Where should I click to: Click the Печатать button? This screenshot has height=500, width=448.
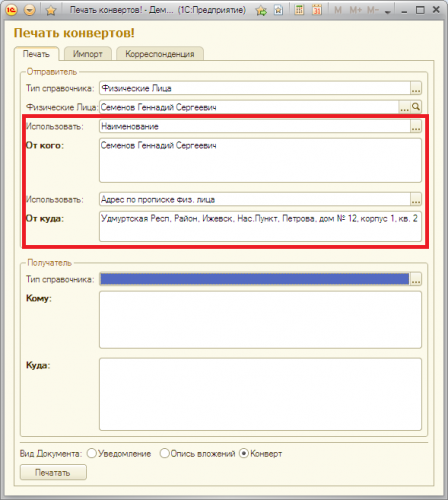[53, 472]
